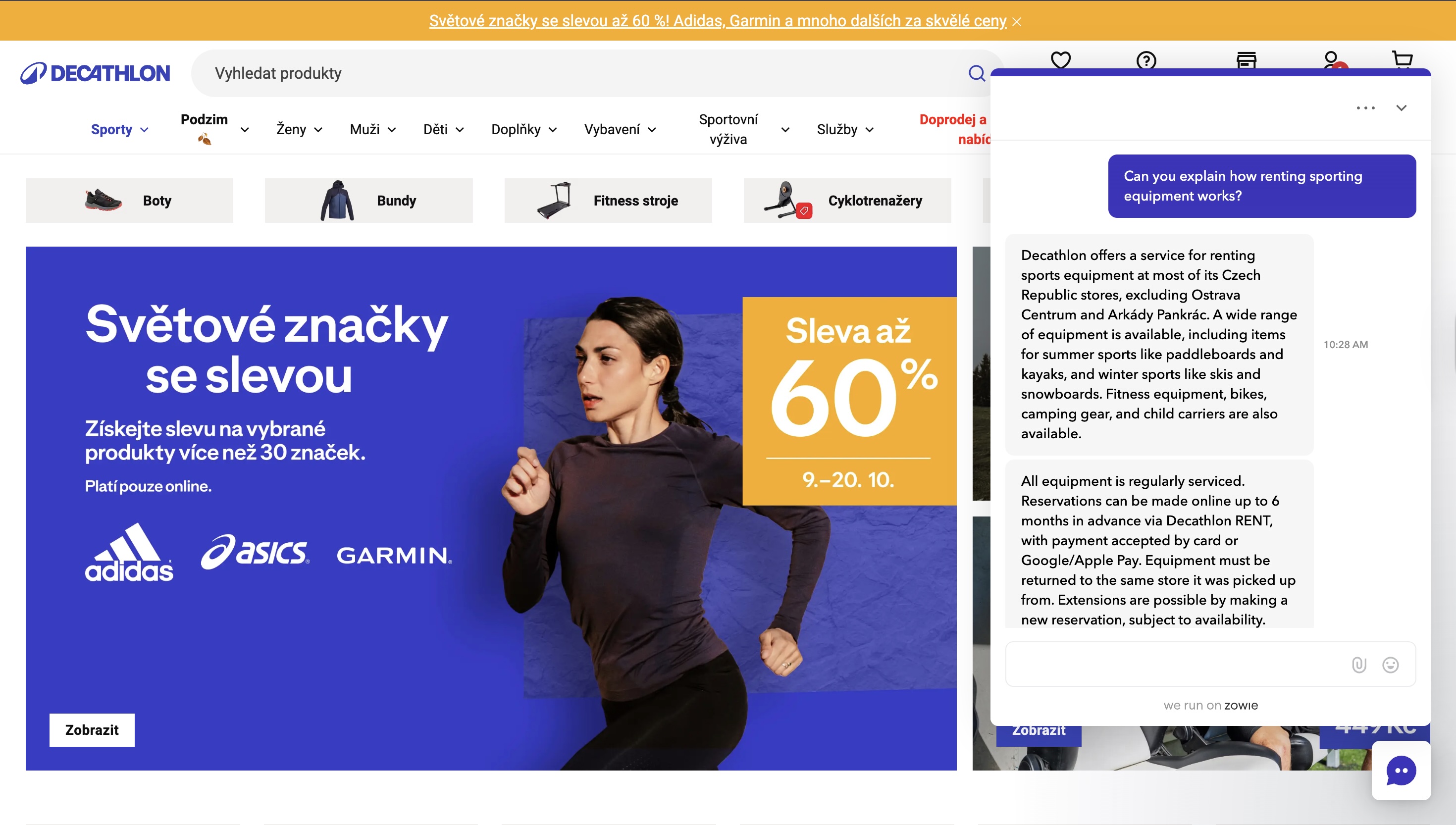Open chat options three-dot menu

coord(1365,107)
